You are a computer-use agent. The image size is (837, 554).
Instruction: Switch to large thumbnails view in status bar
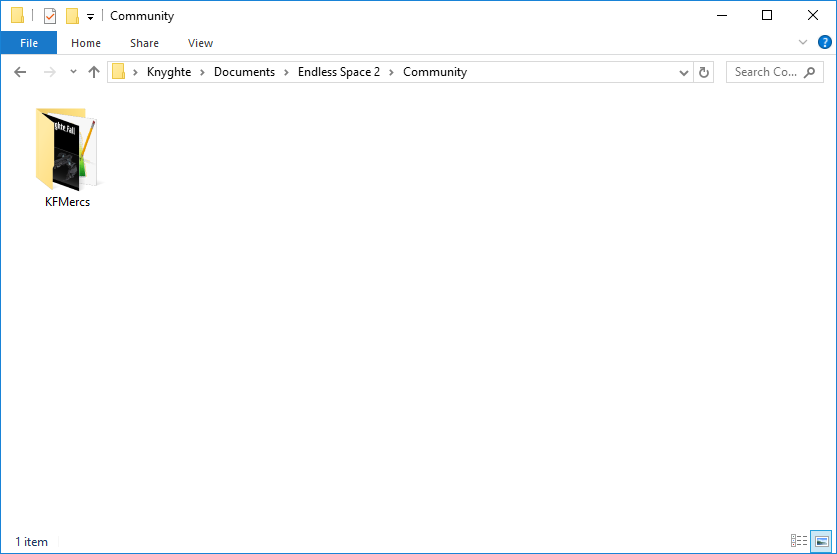pyautogui.click(x=820, y=541)
